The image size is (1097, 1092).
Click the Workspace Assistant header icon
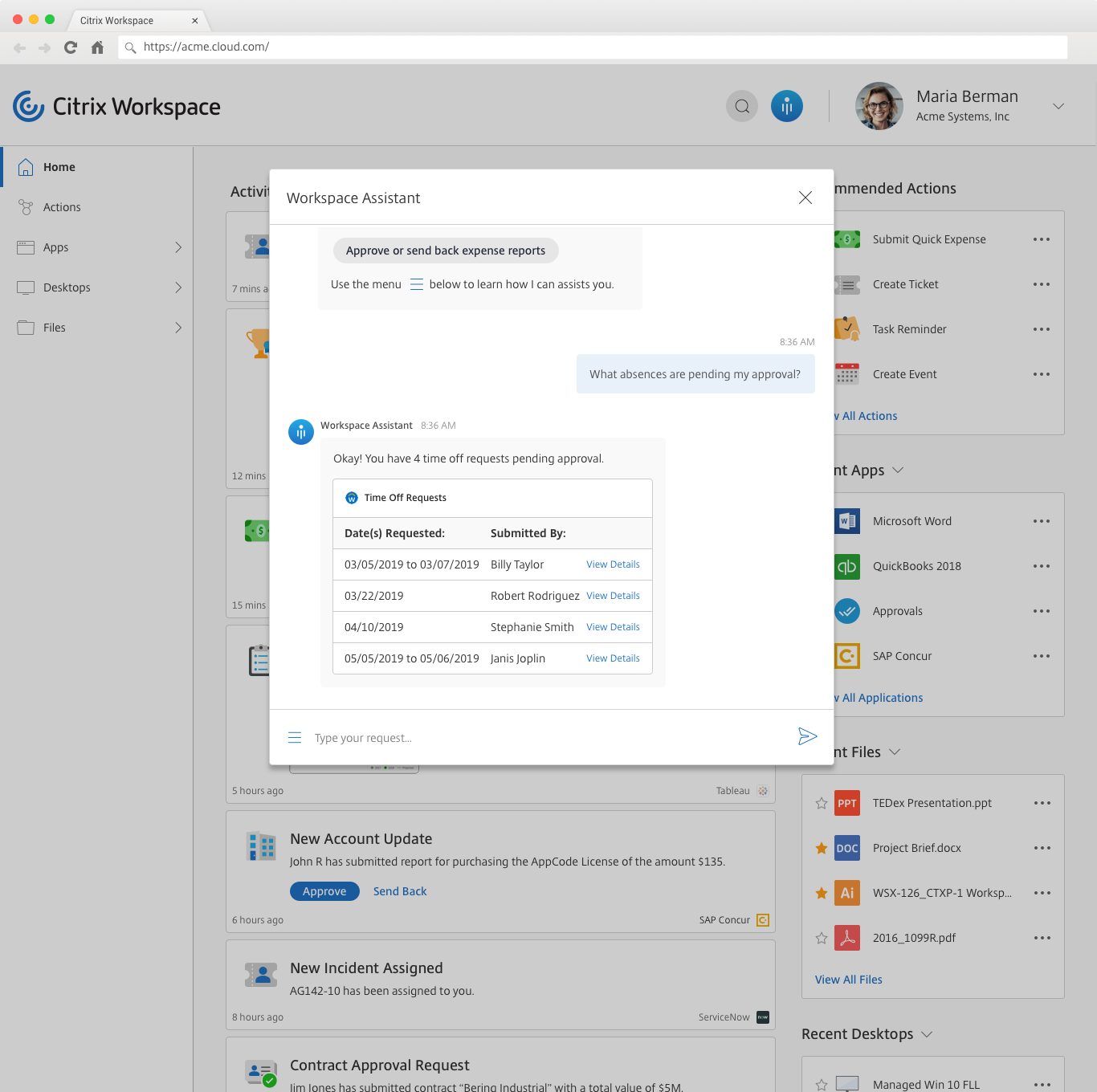[x=786, y=106]
